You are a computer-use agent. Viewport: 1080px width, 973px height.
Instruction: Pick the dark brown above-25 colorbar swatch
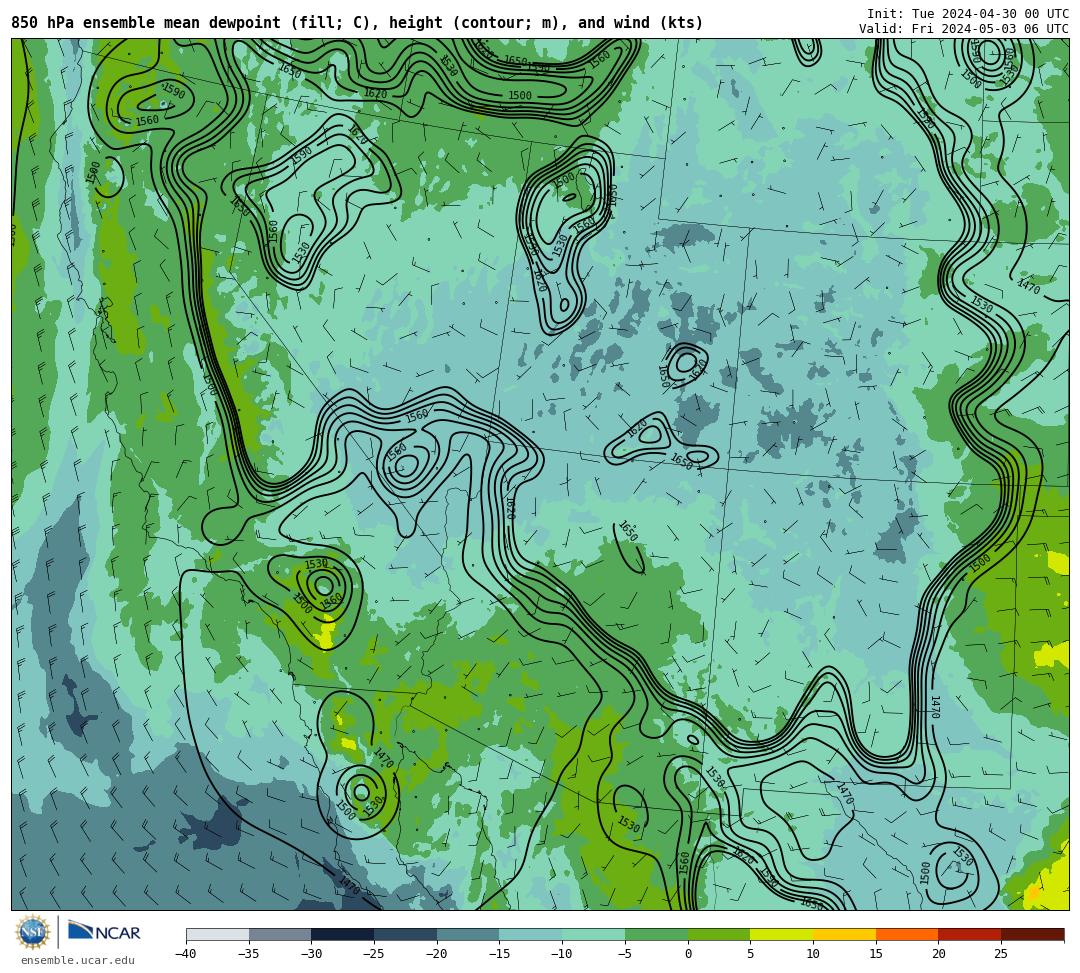(1032, 934)
